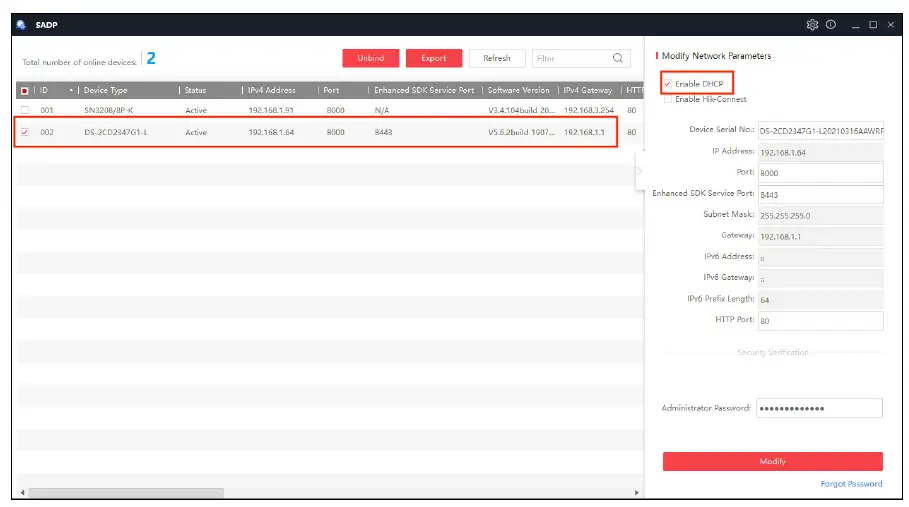Click the IPv4 Address column header
The height and width of the screenshot is (507, 909).
(271, 90)
